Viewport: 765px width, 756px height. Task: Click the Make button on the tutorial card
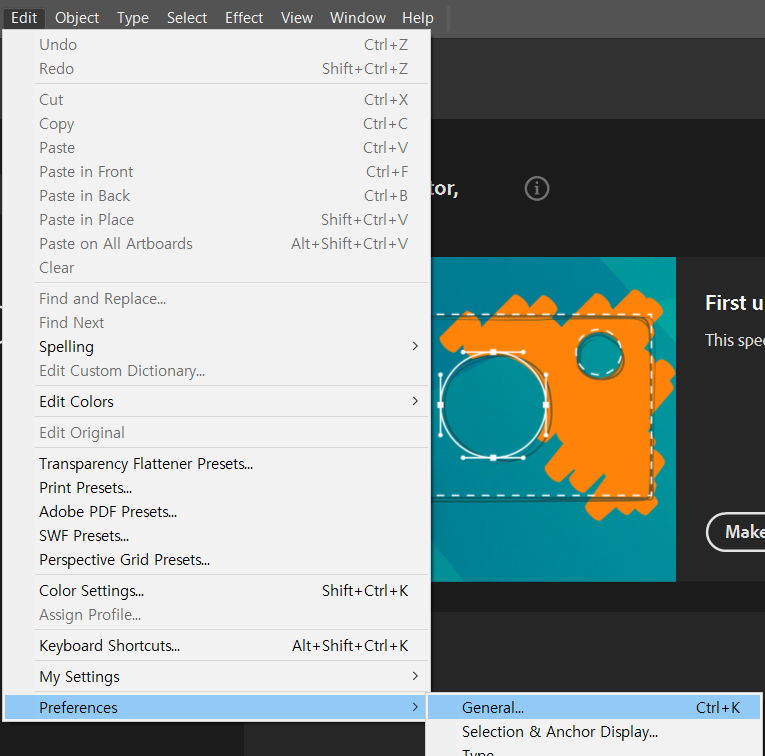(x=736, y=532)
